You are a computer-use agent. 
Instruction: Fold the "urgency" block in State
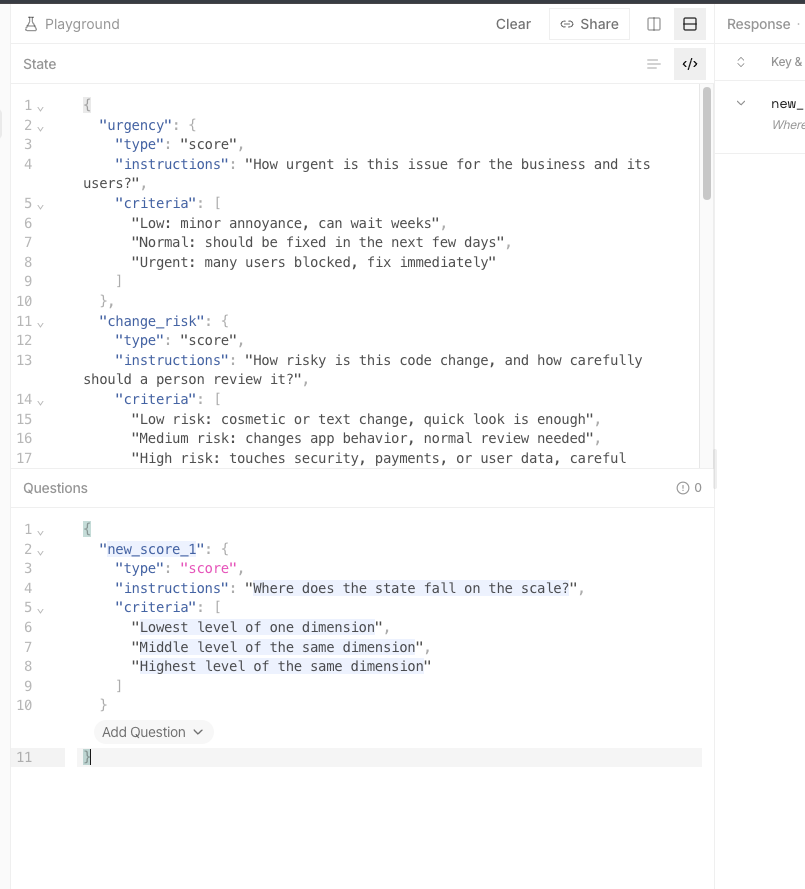point(40,127)
